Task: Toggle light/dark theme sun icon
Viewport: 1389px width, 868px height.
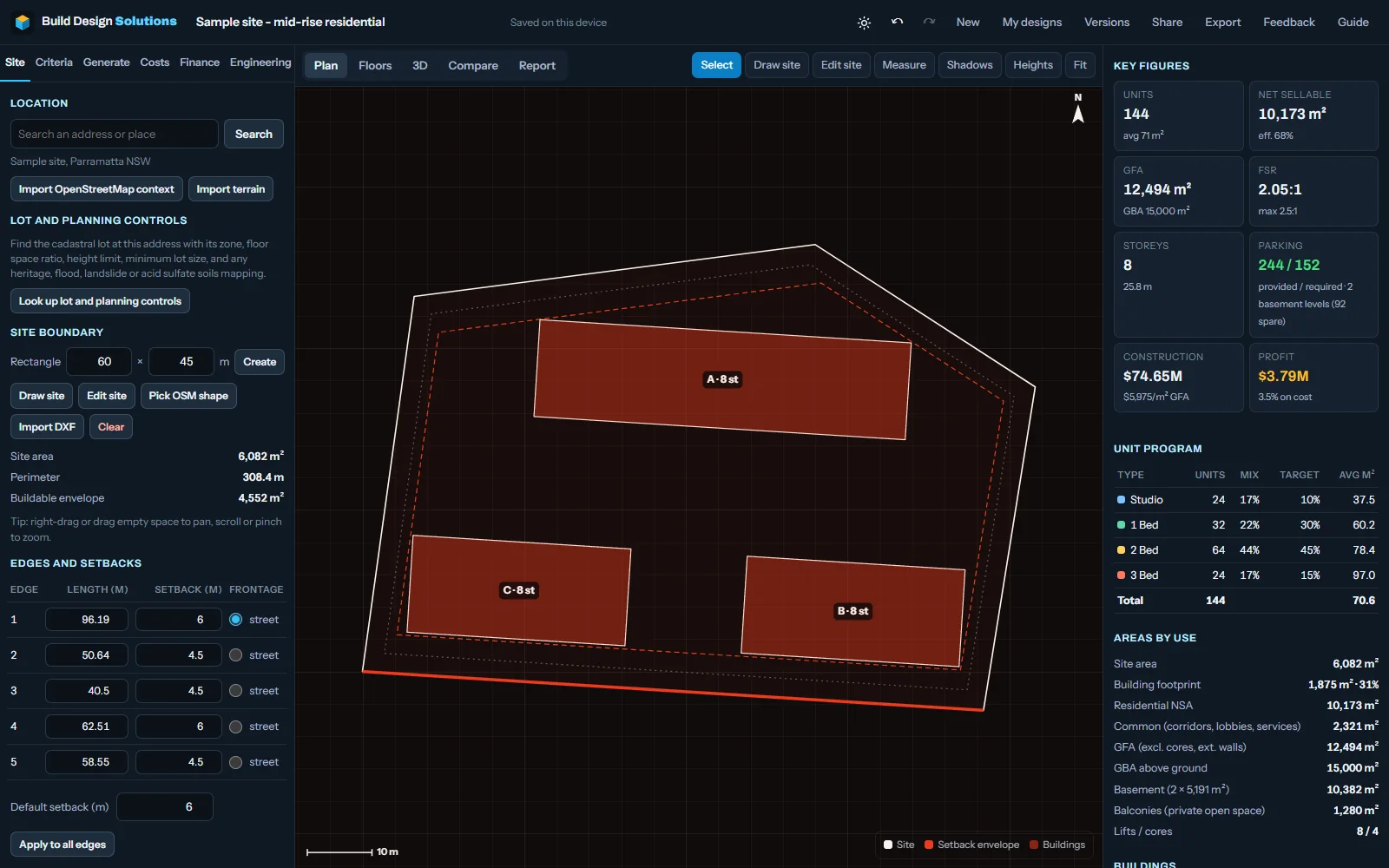Action: [x=864, y=23]
